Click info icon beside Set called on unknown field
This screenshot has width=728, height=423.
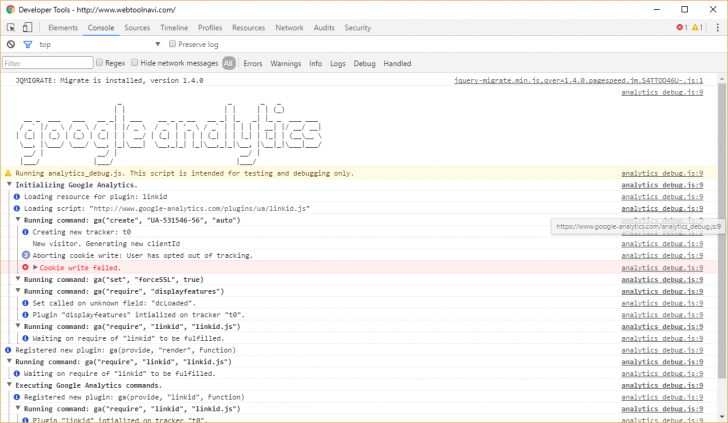pos(26,303)
